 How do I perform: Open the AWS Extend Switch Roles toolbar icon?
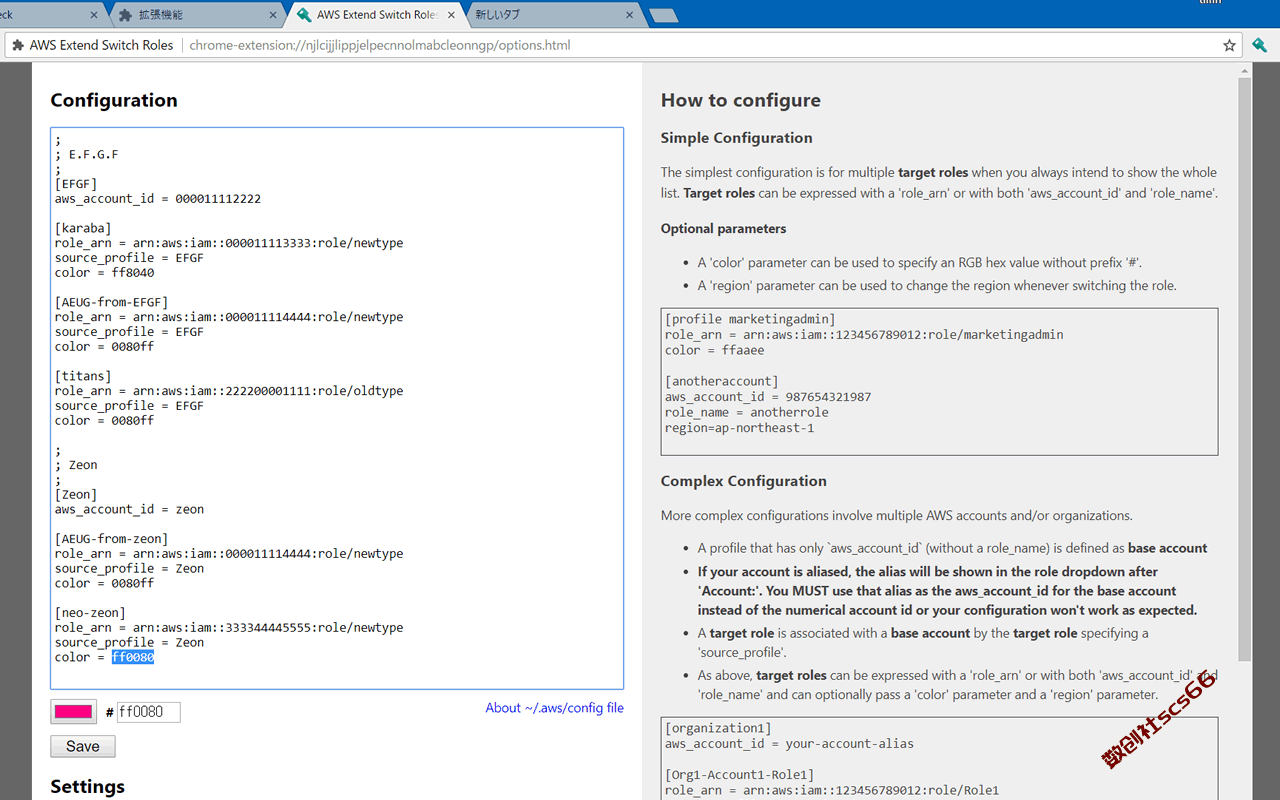[1260, 45]
